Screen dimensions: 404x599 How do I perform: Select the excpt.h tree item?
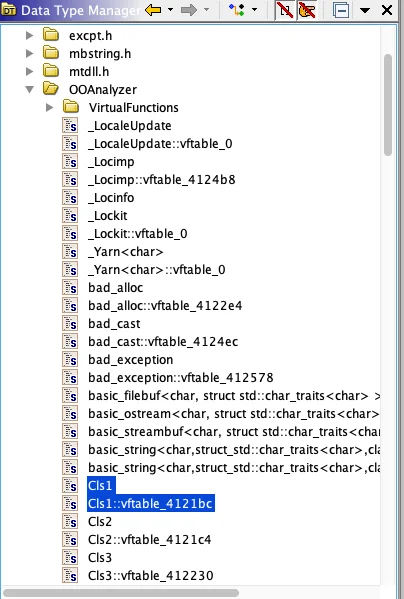click(90, 36)
